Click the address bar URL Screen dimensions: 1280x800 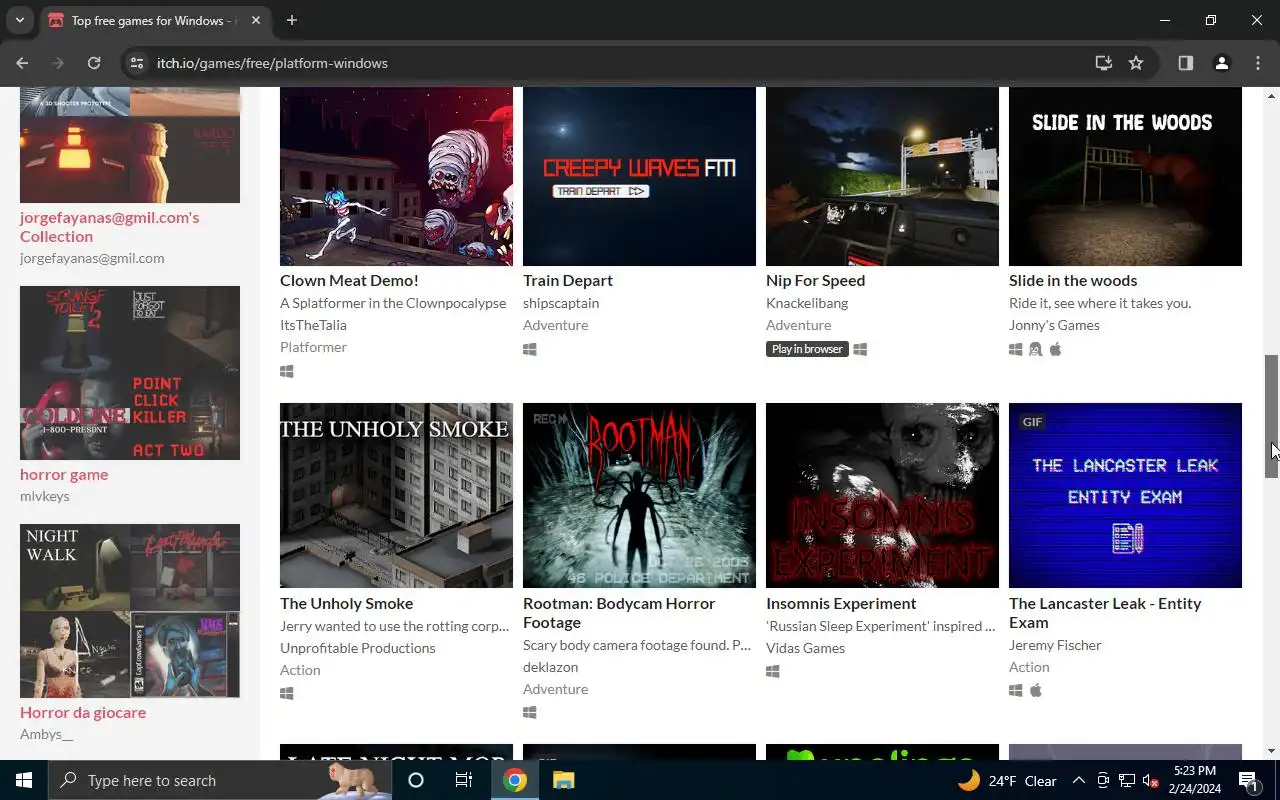272,63
